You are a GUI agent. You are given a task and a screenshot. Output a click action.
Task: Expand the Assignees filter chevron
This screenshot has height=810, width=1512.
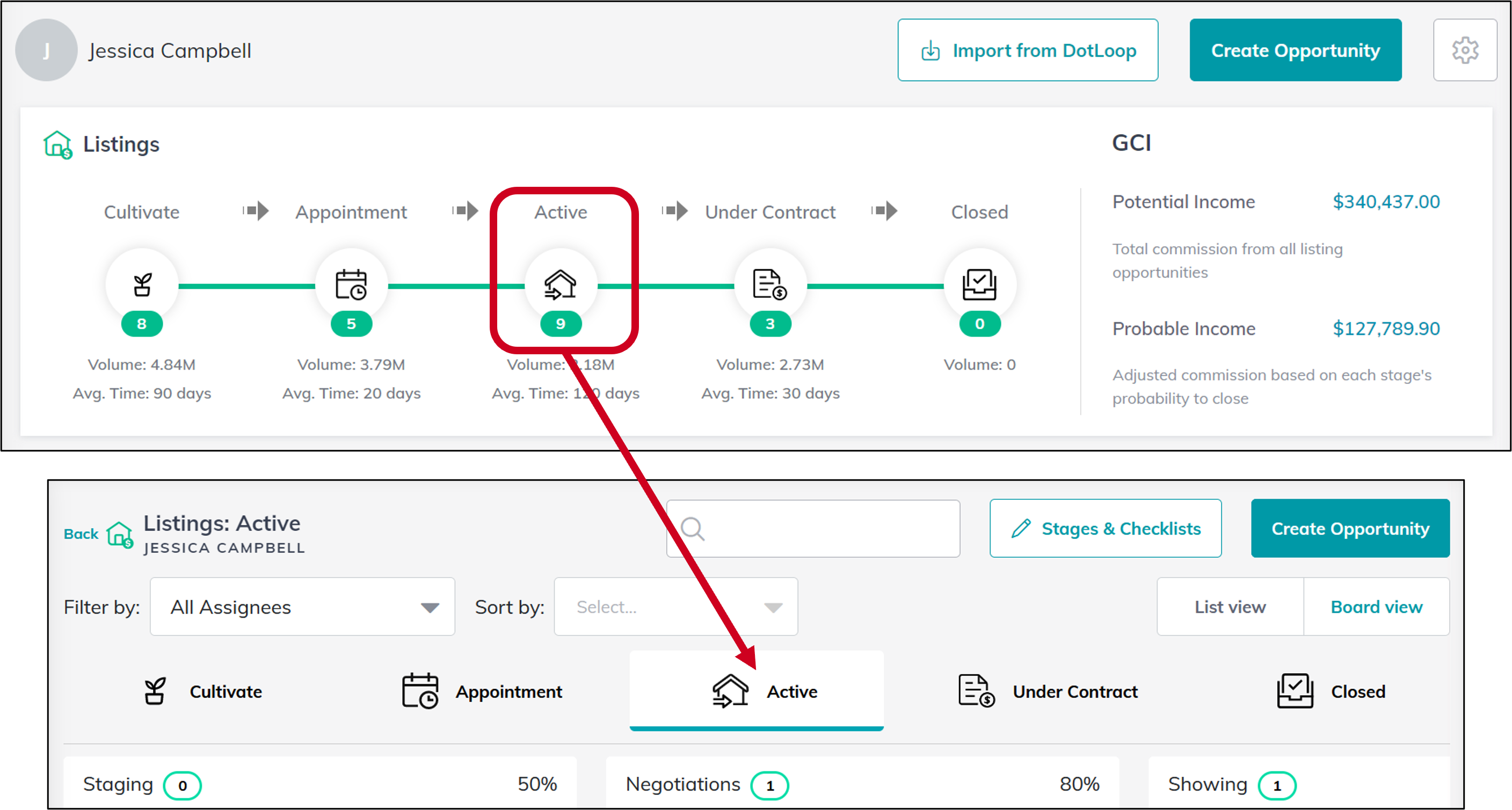(x=430, y=607)
